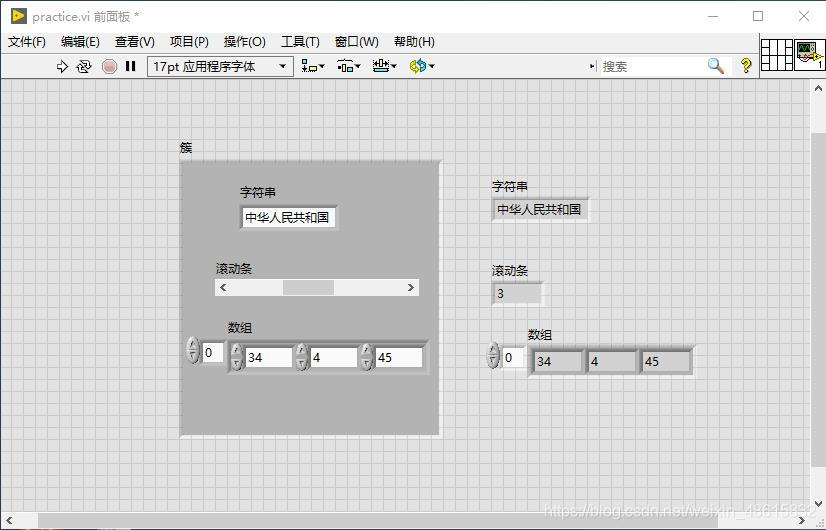The width and height of the screenshot is (826, 530).
Task: Click the magnifier search icon
Action: pos(715,66)
